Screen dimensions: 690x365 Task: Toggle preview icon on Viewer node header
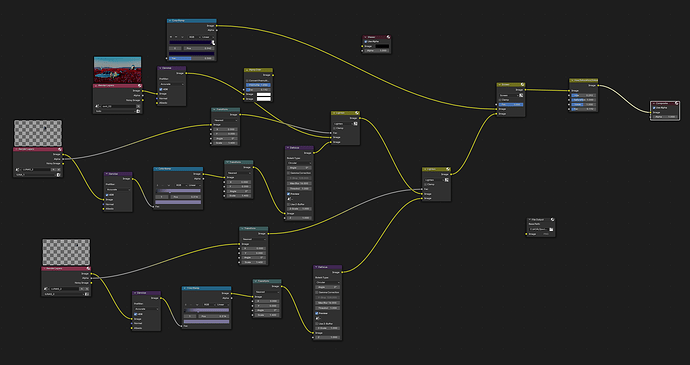coord(389,37)
